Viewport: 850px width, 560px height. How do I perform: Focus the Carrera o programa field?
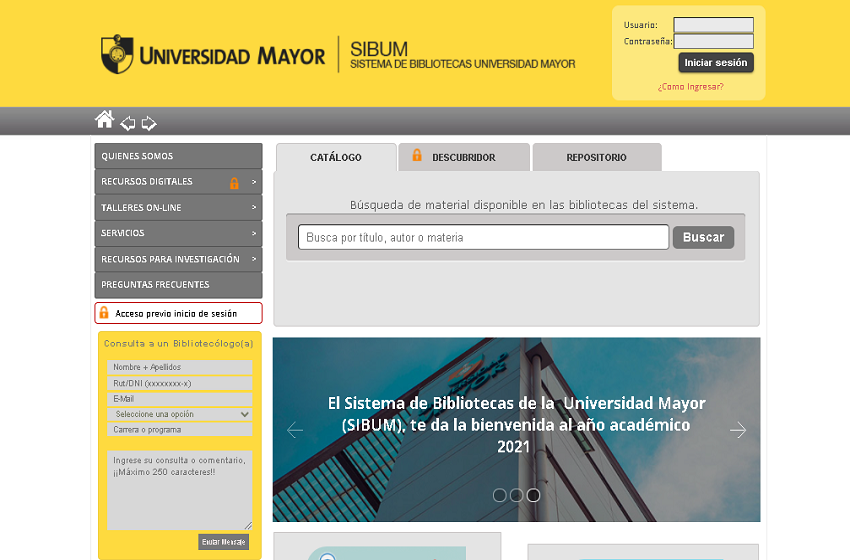coord(180,429)
